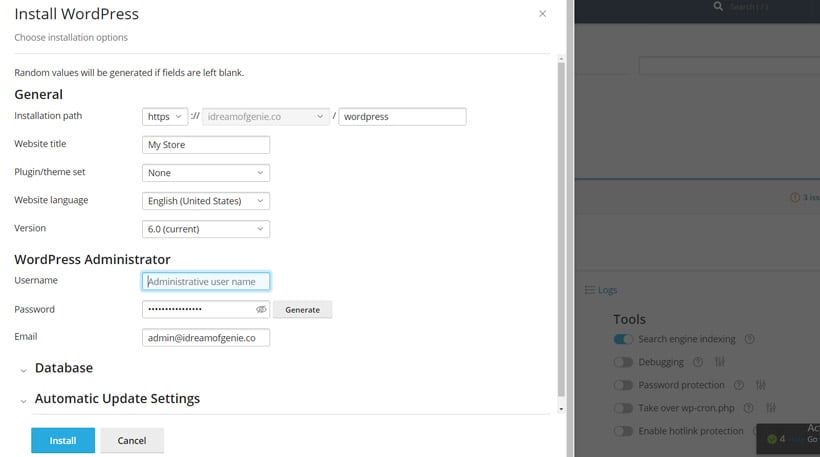Click the scrollbar down arrow

pos(561,409)
